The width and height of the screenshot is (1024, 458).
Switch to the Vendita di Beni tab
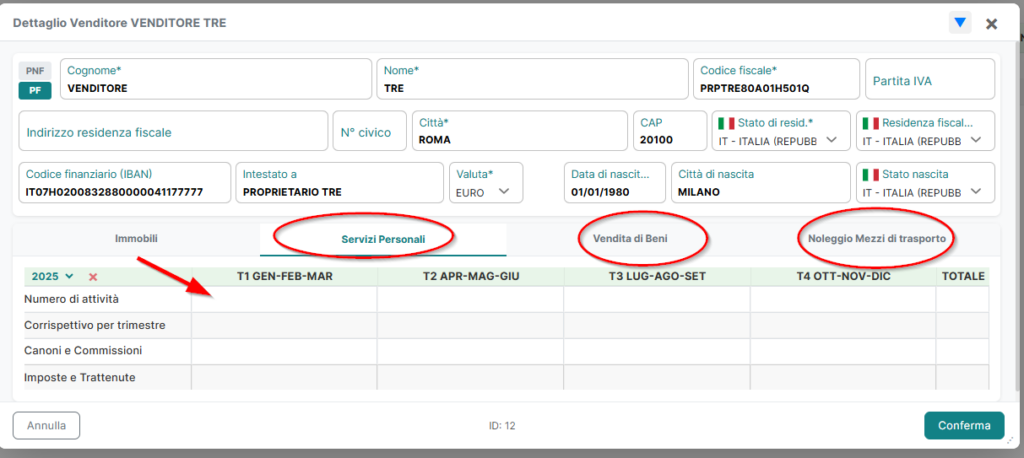[630, 238]
